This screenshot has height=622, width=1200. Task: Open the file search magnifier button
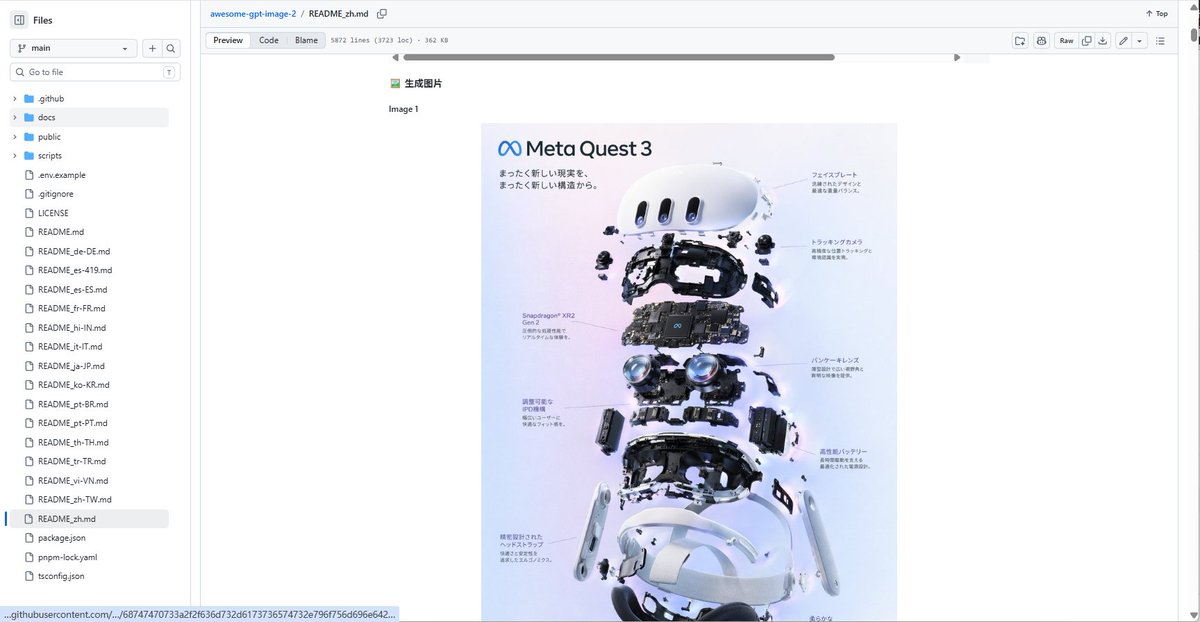(x=171, y=48)
